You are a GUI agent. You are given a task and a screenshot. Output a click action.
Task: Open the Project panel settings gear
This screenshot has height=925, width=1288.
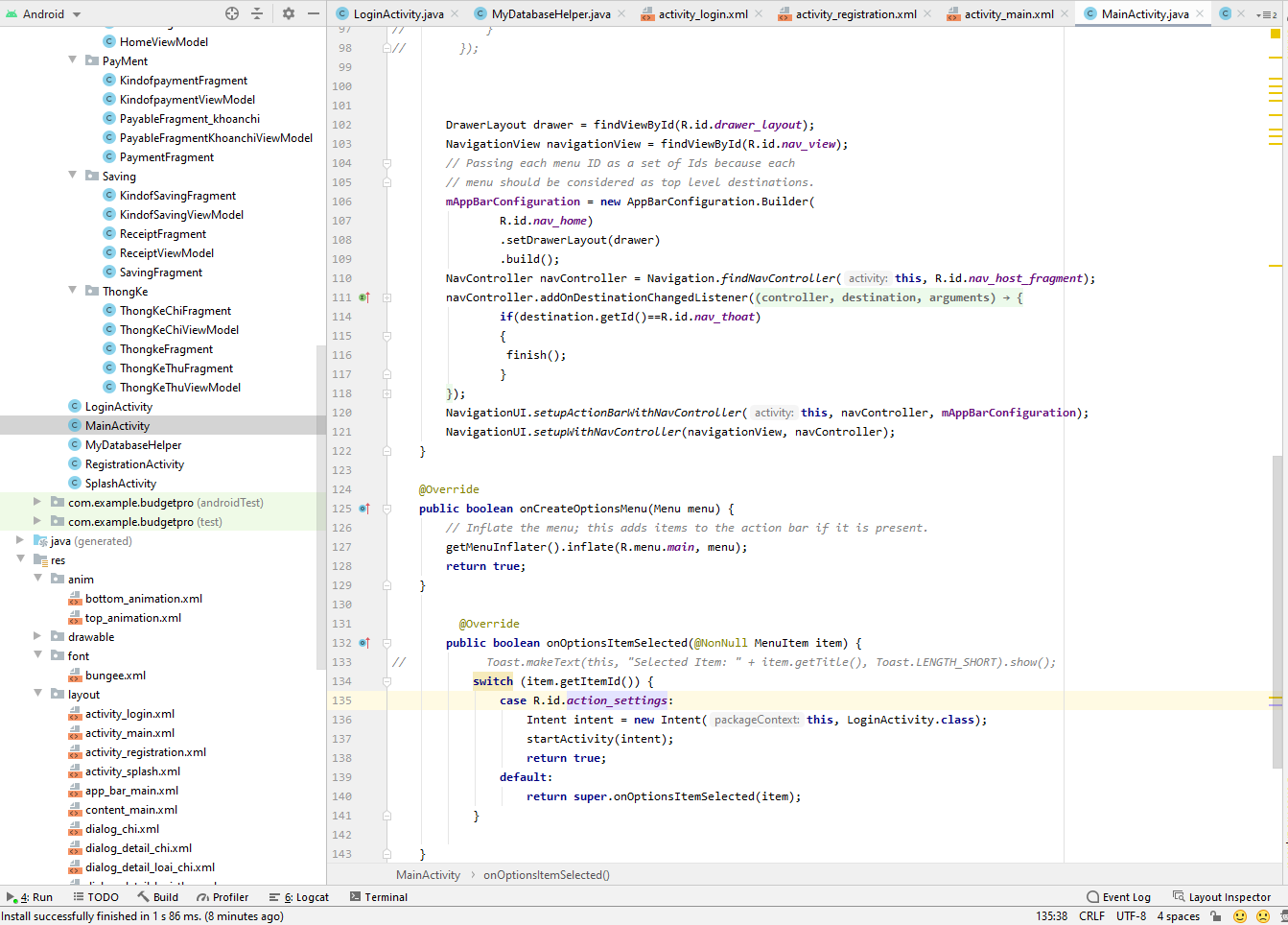pos(289,13)
